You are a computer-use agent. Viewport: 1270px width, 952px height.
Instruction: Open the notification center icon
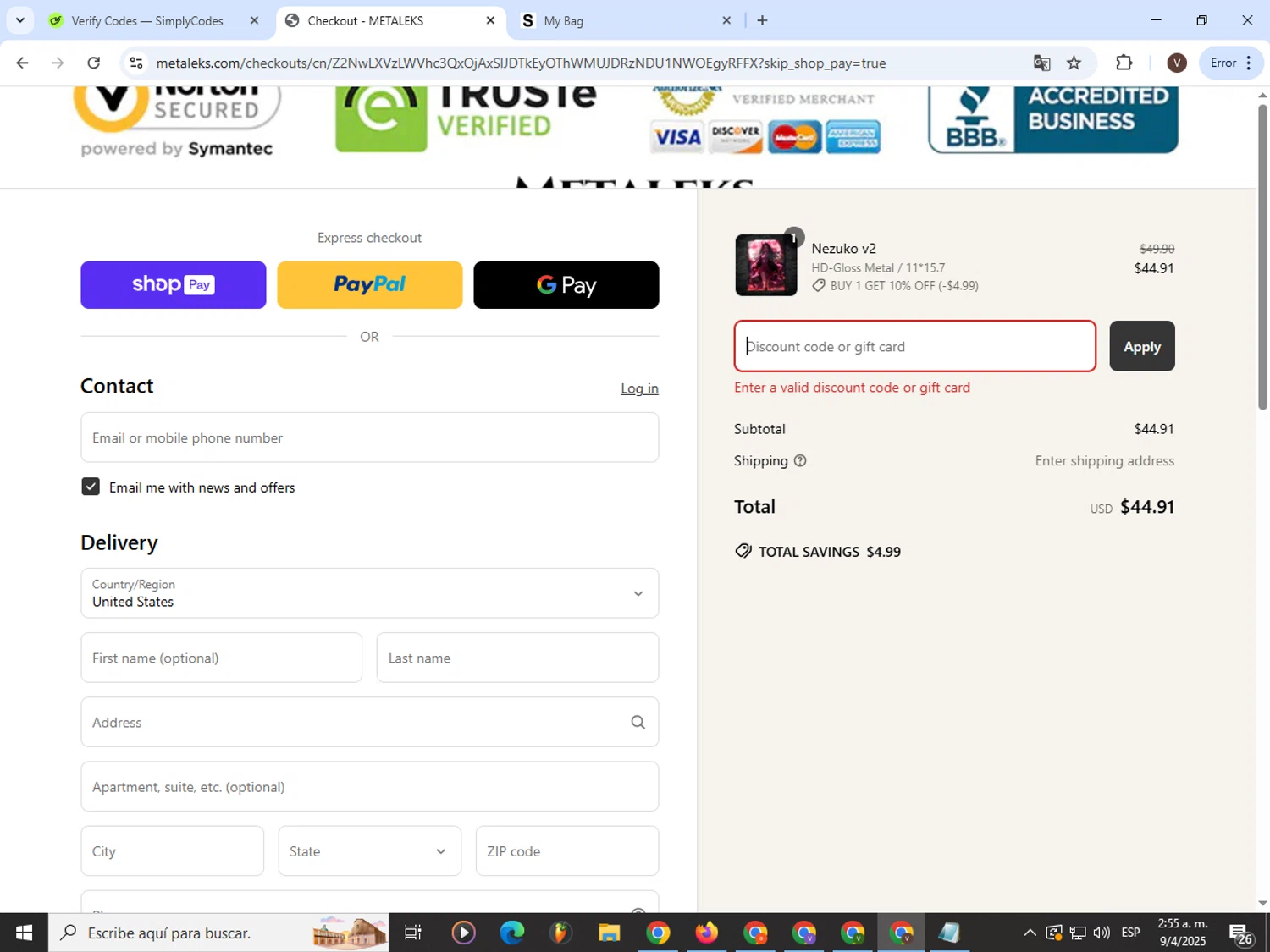tap(1241, 933)
